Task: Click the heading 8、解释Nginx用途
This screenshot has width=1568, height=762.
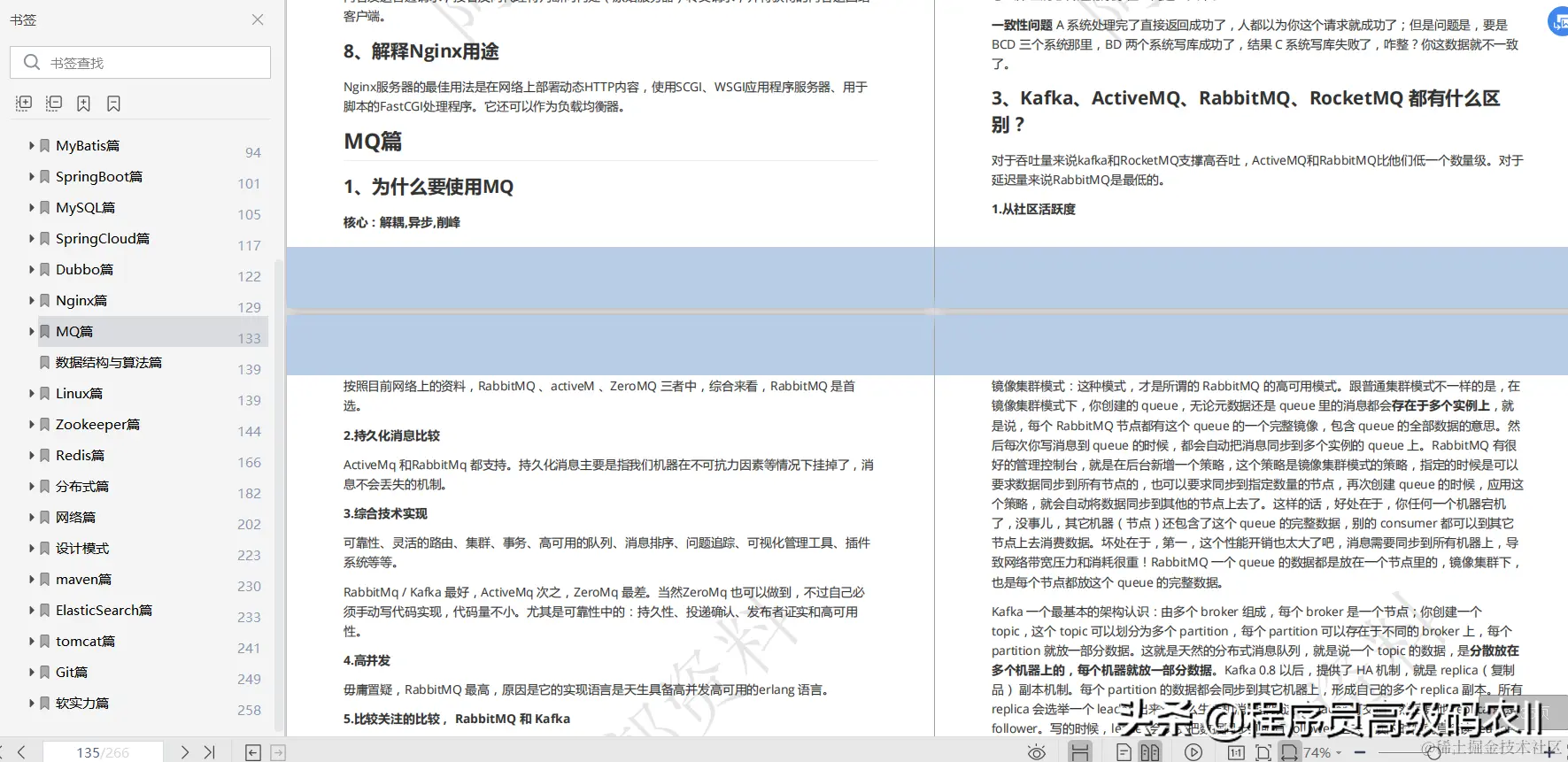Action: (x=421, y=51)
